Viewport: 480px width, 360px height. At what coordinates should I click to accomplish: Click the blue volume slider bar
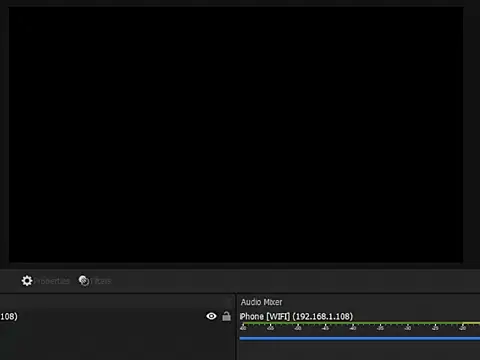(x=360, y=339)
